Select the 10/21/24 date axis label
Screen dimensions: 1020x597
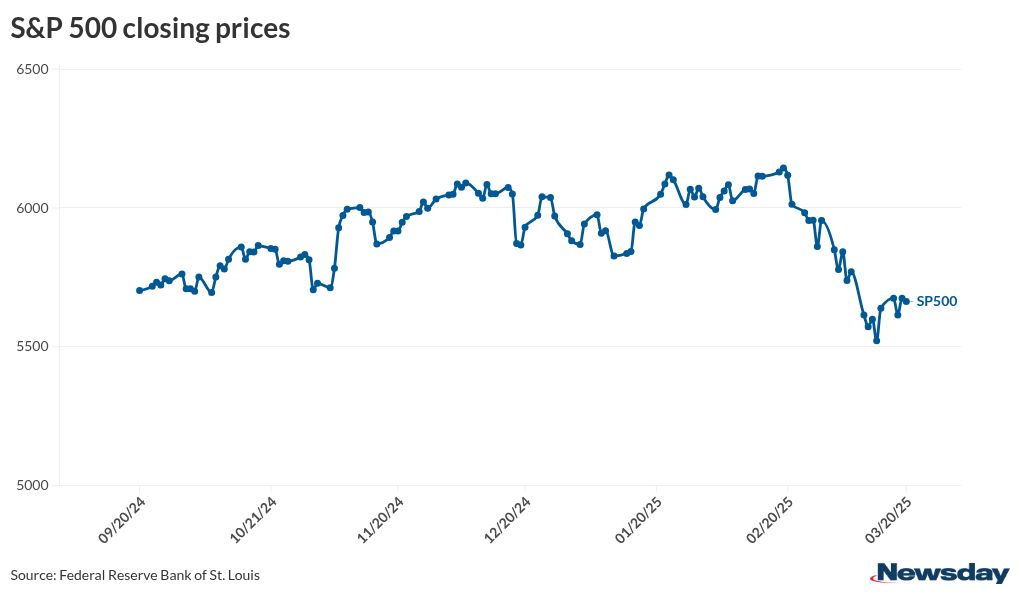254,520
